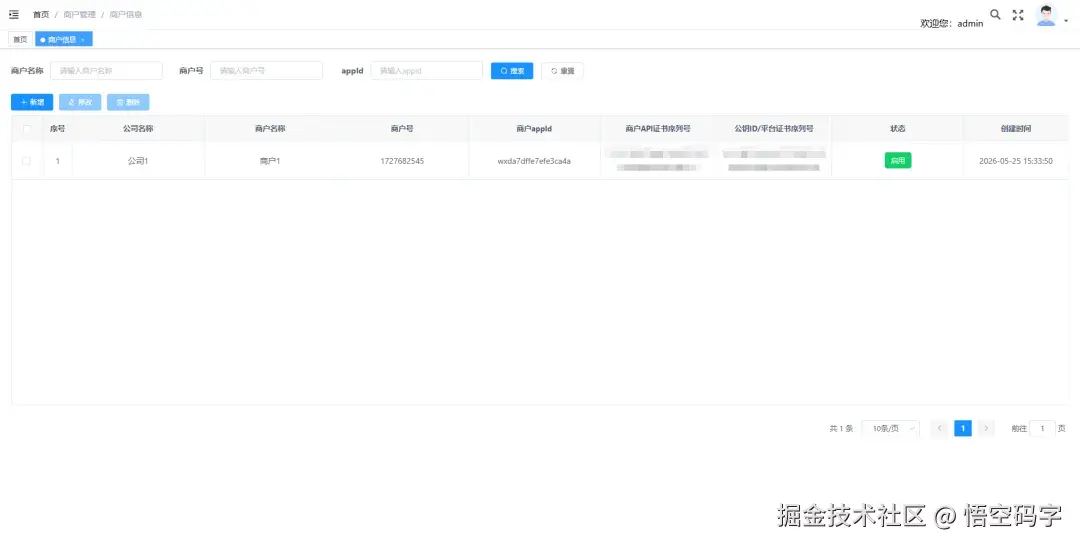Click the 序号 column header
1080x547 pixels.
[58, 129]
